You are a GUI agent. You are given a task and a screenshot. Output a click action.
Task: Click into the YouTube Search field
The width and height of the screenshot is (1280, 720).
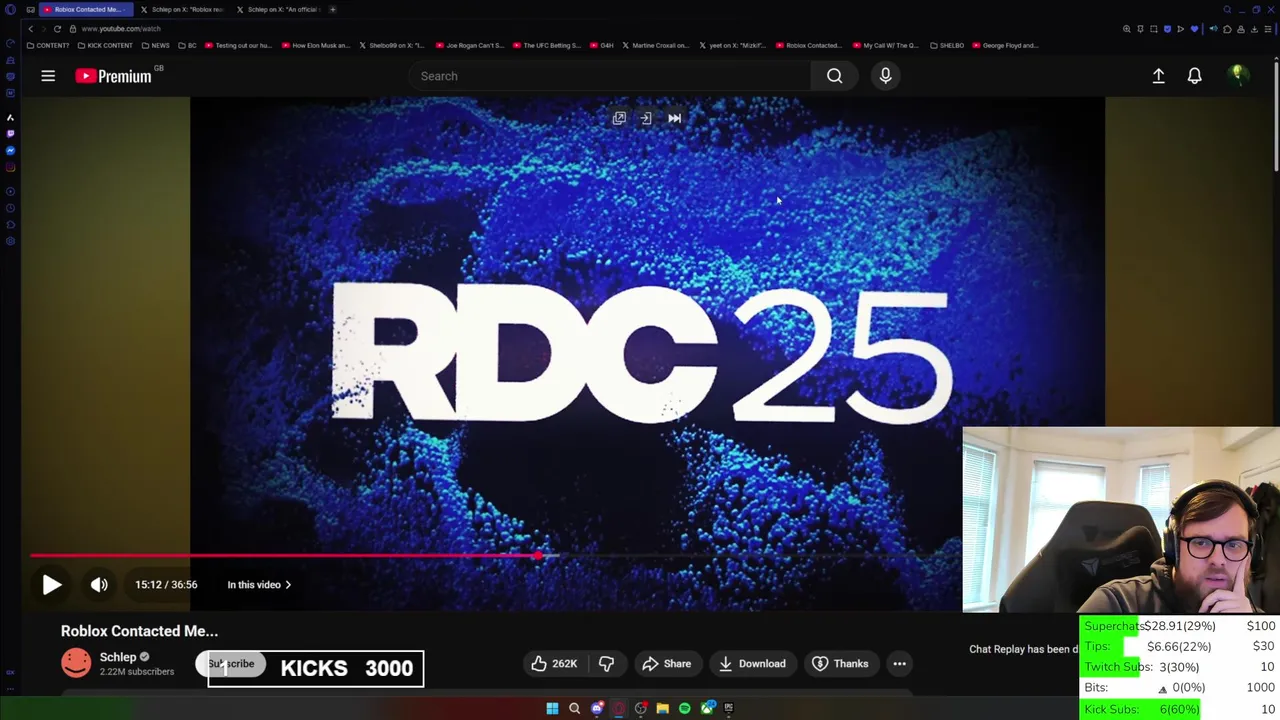[x=610, y=76]
